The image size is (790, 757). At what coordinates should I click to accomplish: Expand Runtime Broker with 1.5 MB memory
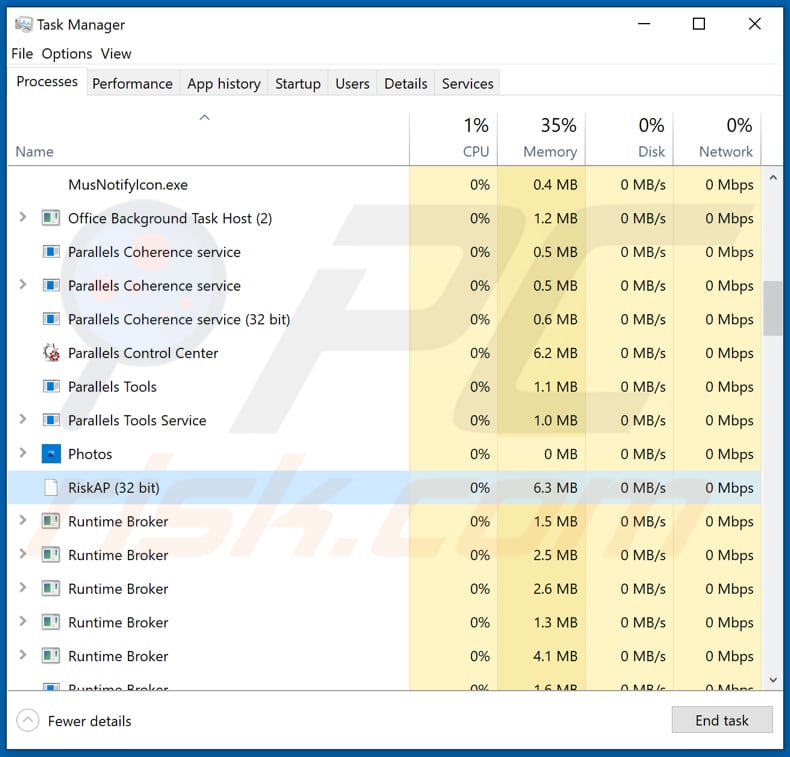point(23,520)
